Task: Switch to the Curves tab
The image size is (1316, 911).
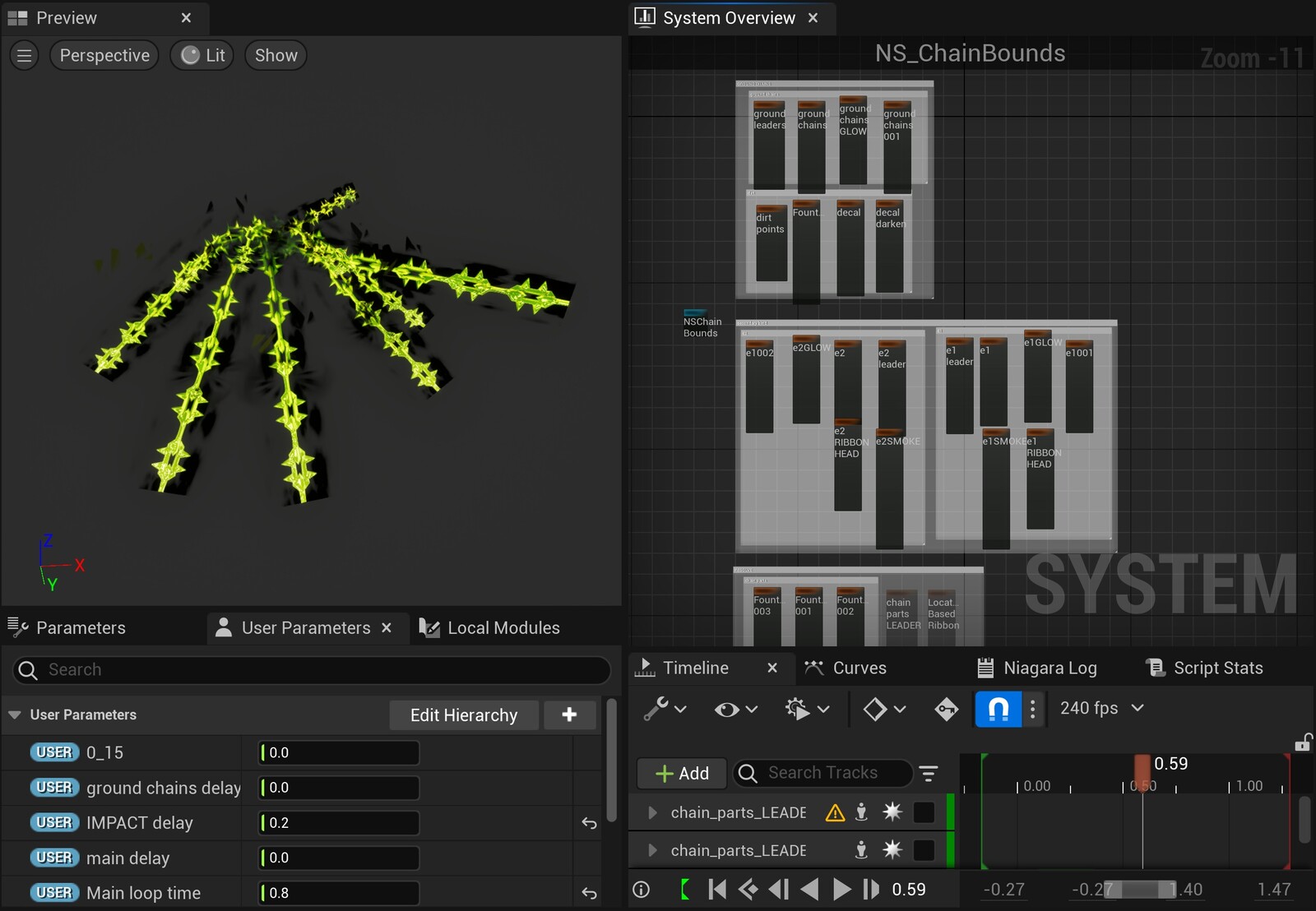Action: click(846, 668)
